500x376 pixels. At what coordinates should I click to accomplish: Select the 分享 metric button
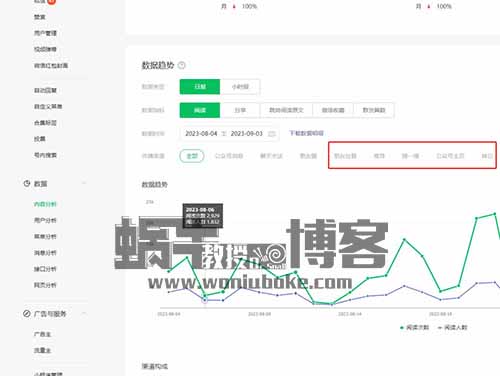coord(240,110)
